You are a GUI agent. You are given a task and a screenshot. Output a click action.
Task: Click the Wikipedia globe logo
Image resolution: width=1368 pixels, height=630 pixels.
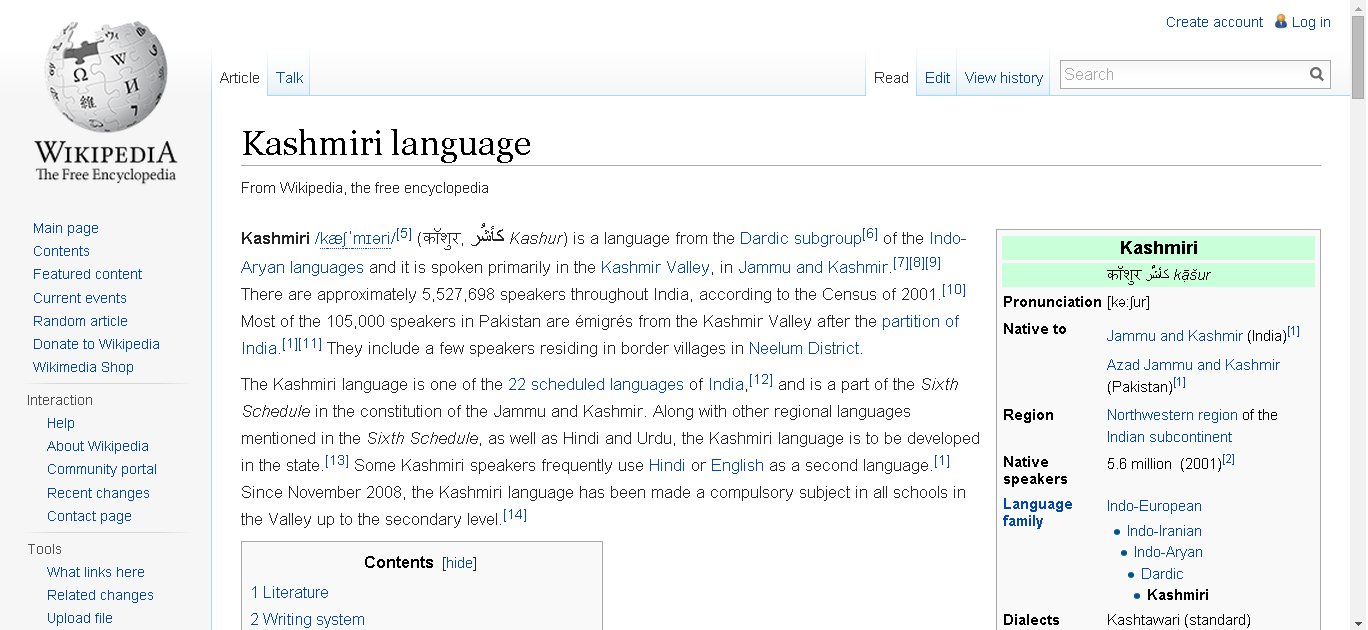[x=106, y=102]
